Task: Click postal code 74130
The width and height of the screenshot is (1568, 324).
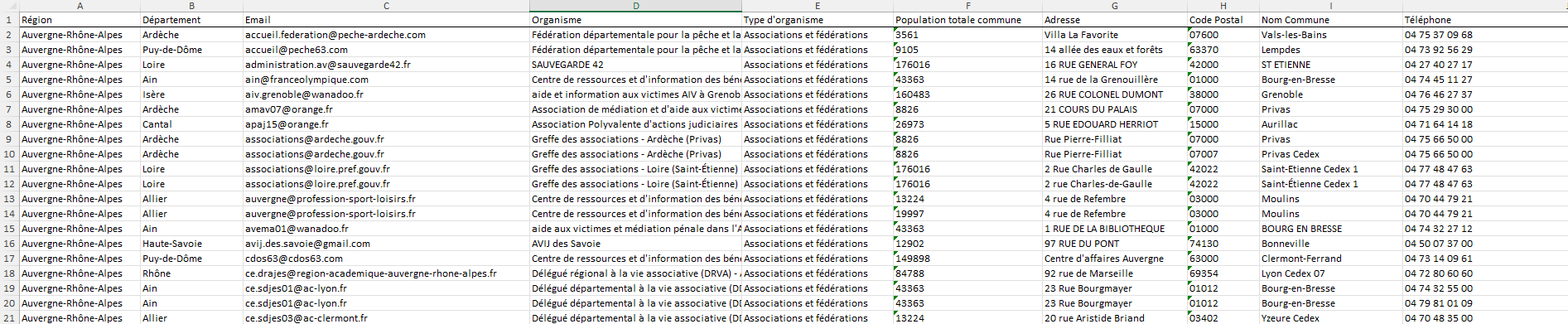Action: coord(1223,244)
